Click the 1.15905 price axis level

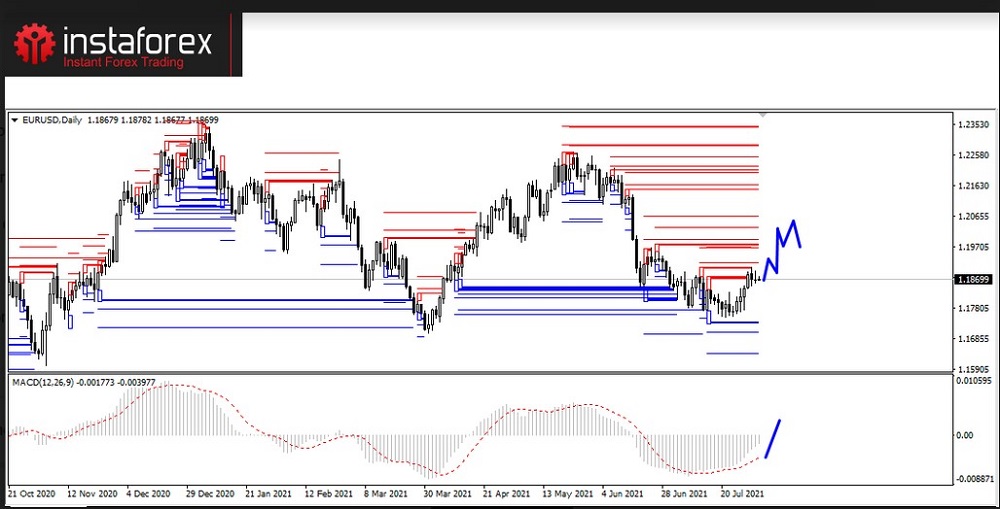[975, 369]
